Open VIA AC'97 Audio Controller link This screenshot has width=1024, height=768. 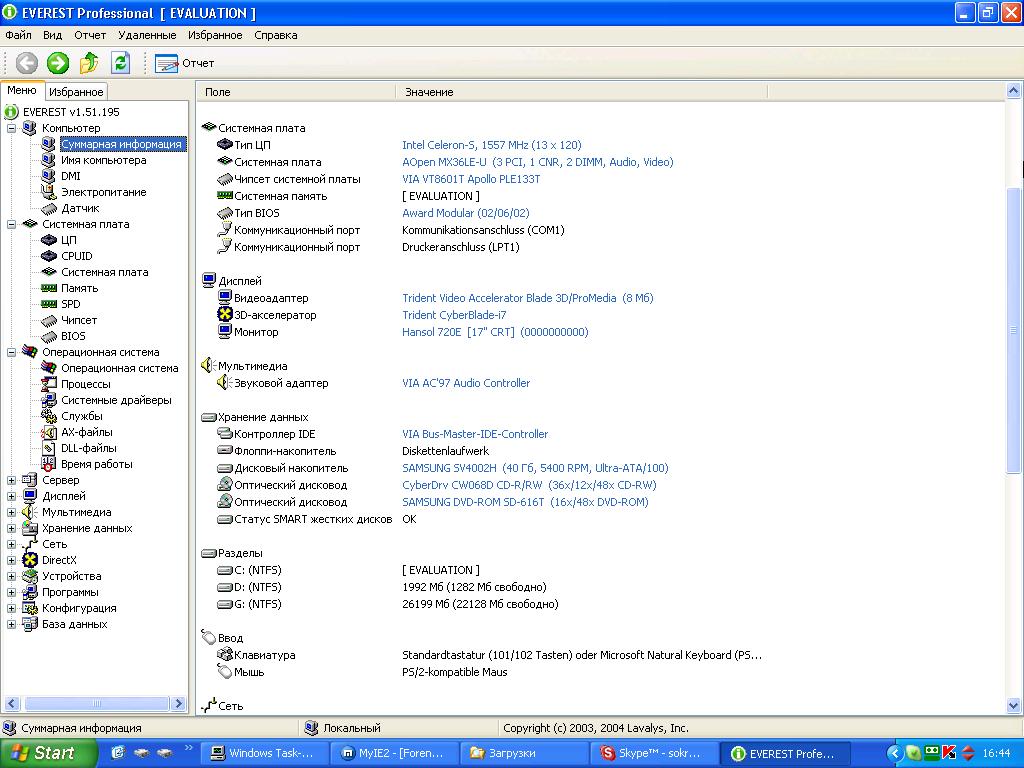pos(466,383)
